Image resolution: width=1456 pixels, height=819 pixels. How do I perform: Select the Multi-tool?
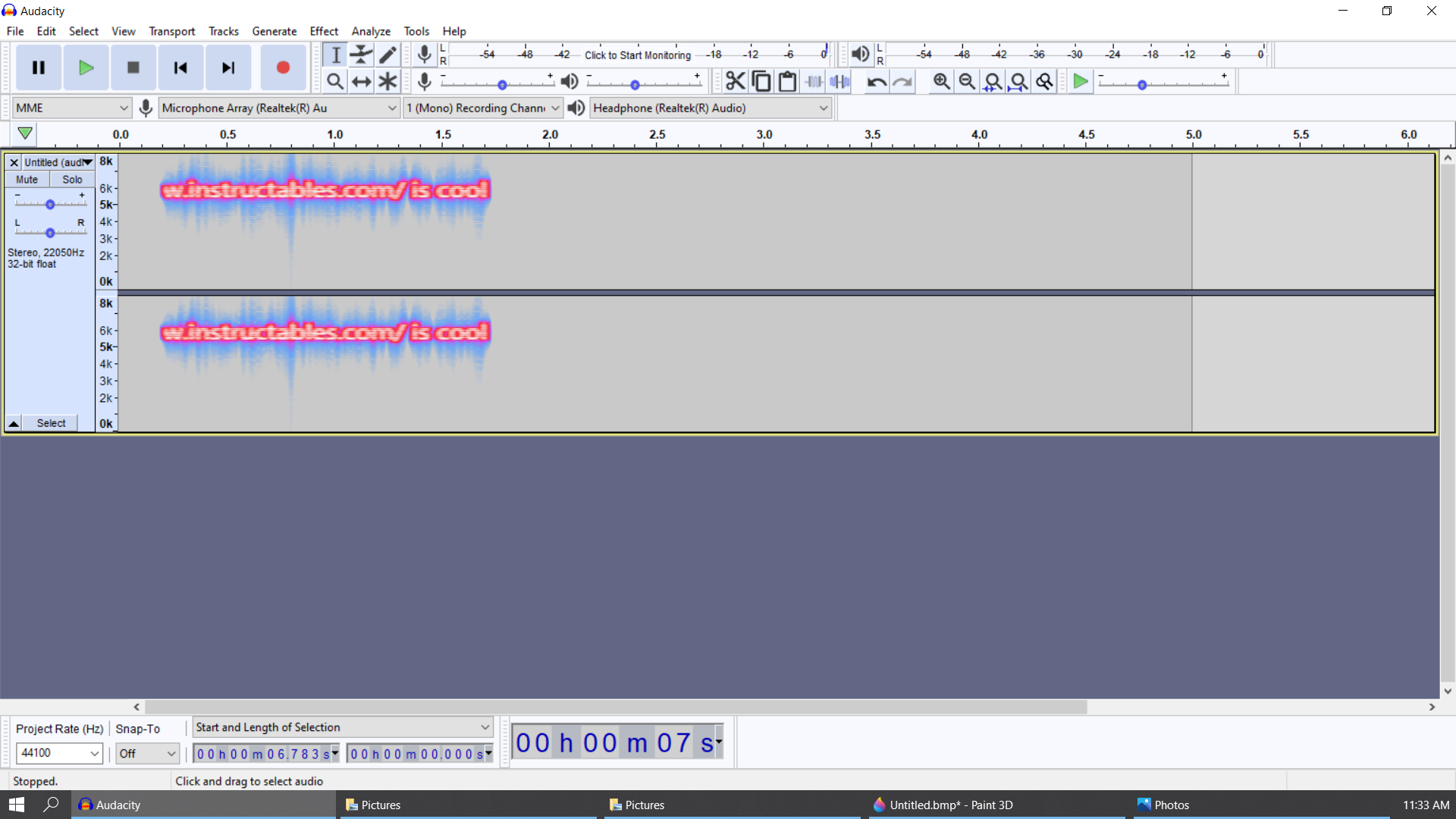click(388, 81)
